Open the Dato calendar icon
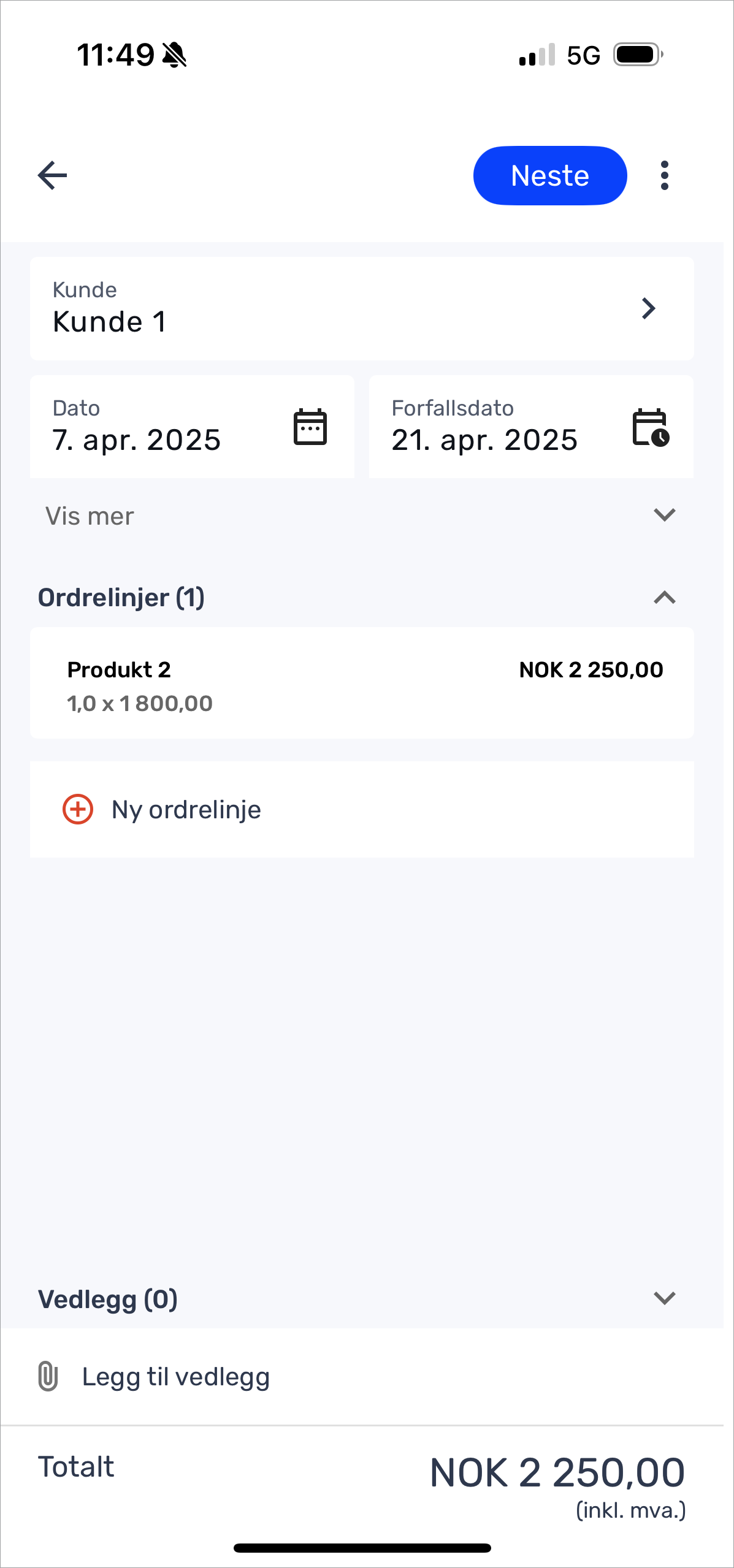 pyautogui.click(x=310, y=427)
